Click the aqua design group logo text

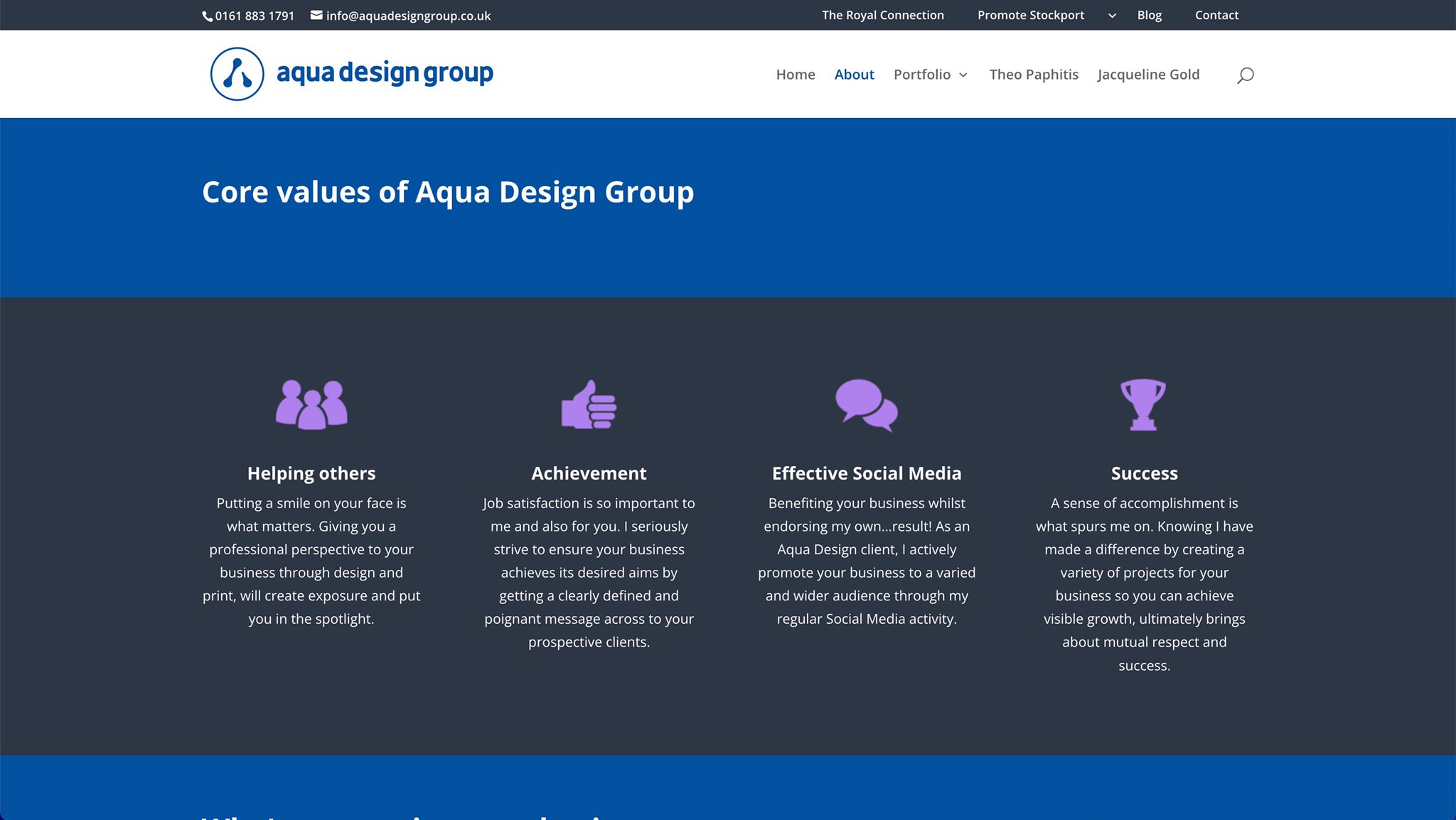tap(385, 73)
